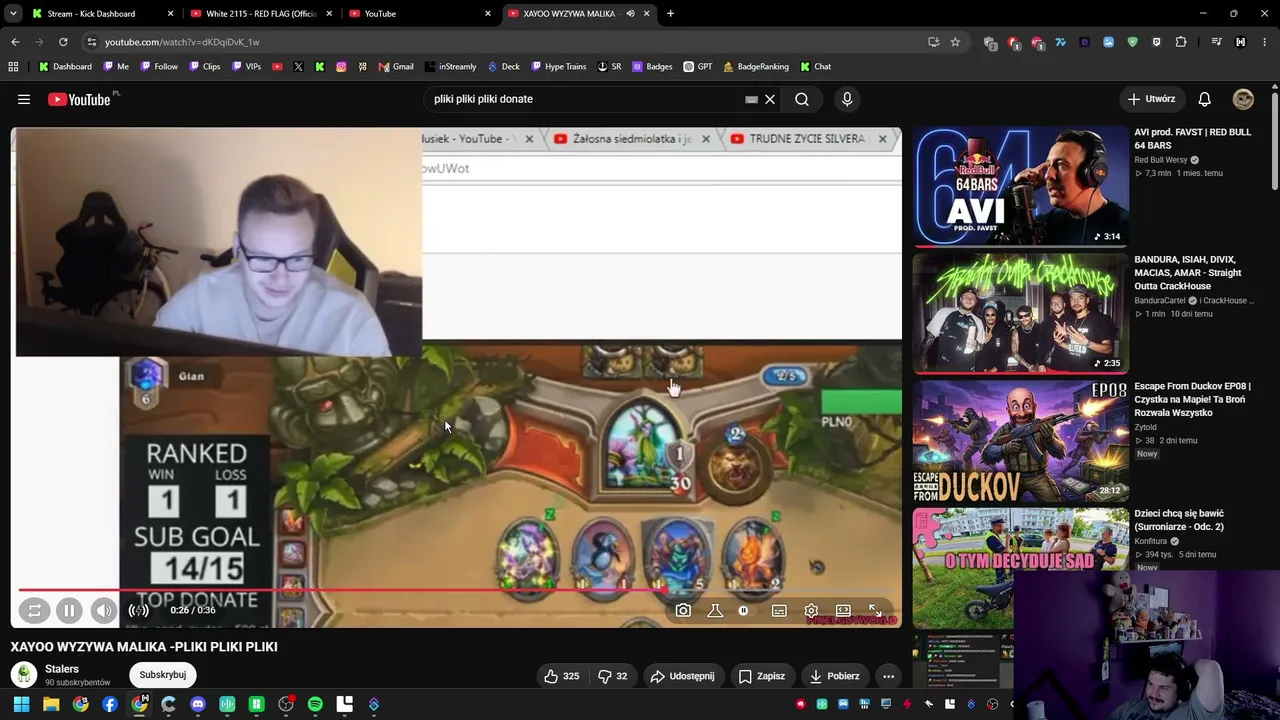
Task: Open the Chat bookmark
Action: [x=815, y=67]
